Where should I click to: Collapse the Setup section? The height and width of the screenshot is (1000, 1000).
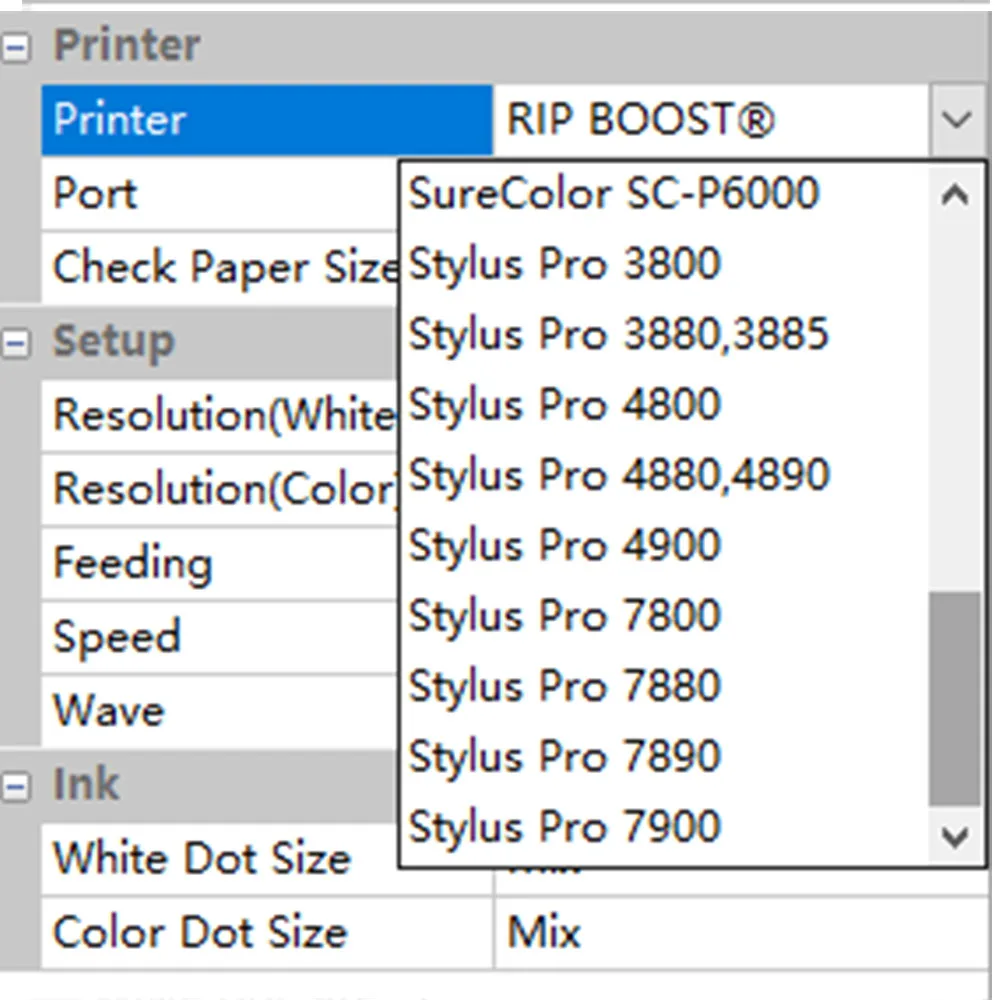(x=15, y=344)
